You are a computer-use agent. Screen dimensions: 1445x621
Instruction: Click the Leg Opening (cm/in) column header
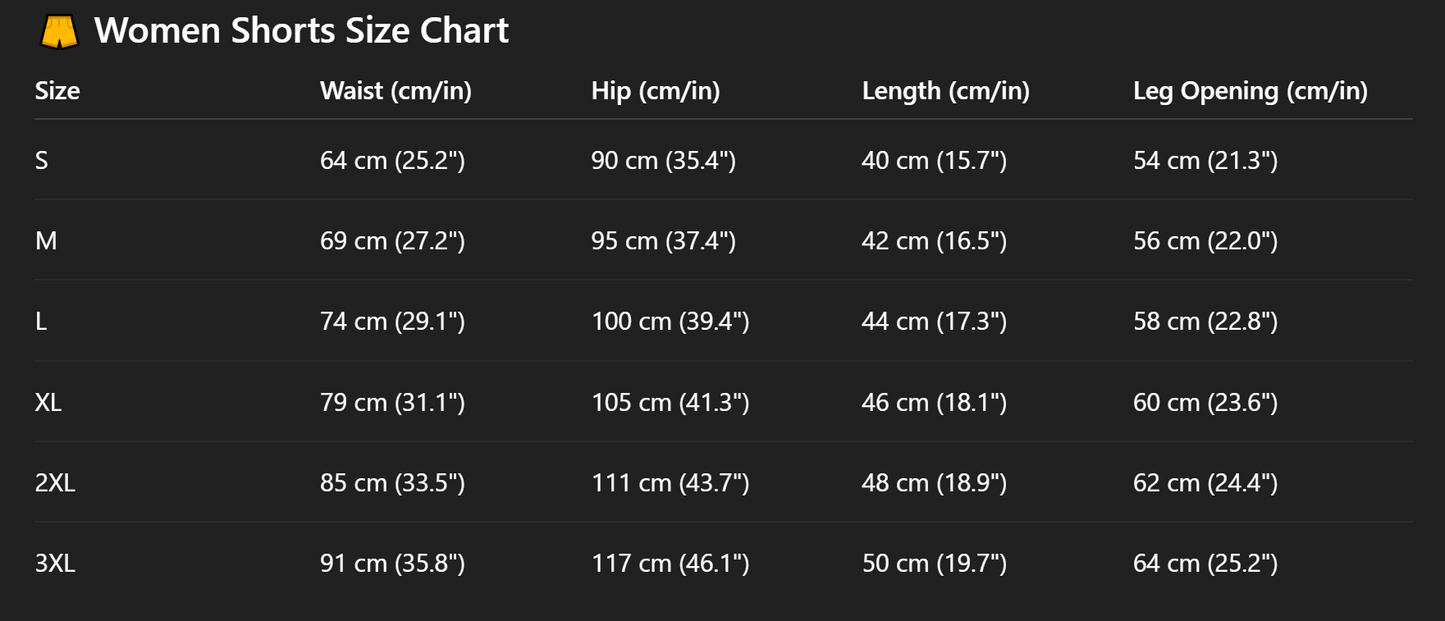[x=1250, y=91]
